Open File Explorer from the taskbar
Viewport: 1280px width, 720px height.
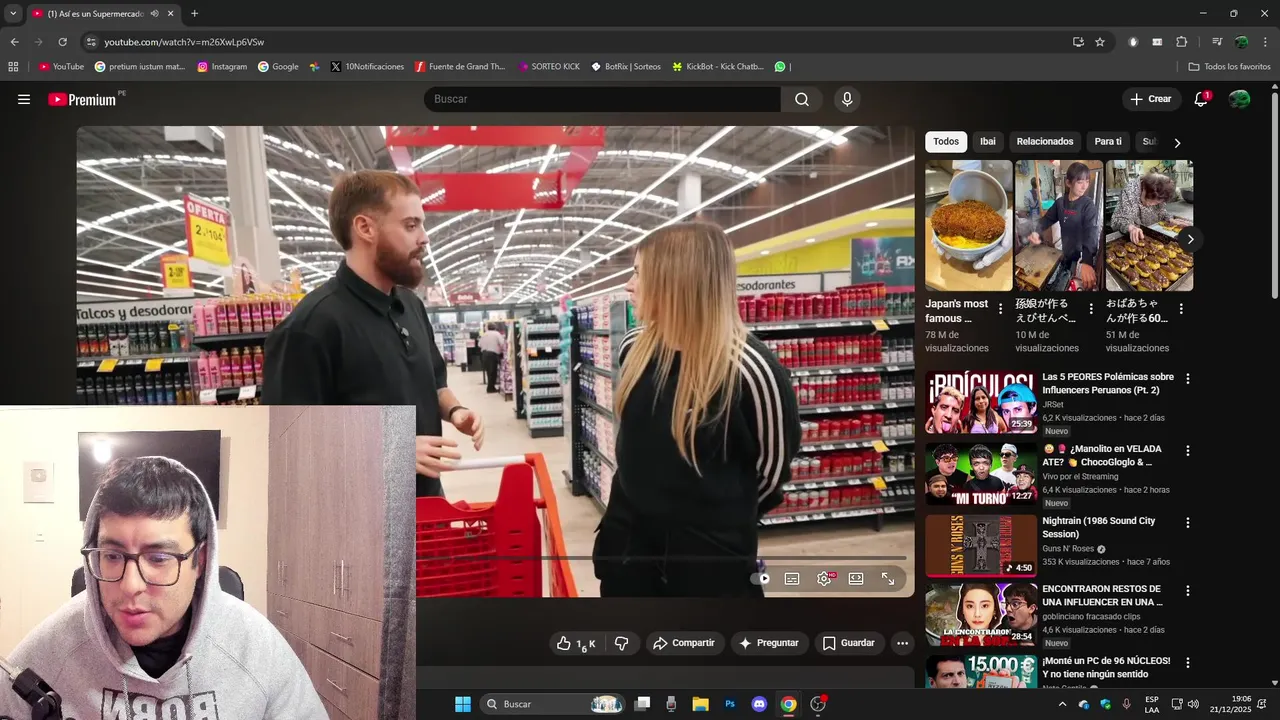700,704
